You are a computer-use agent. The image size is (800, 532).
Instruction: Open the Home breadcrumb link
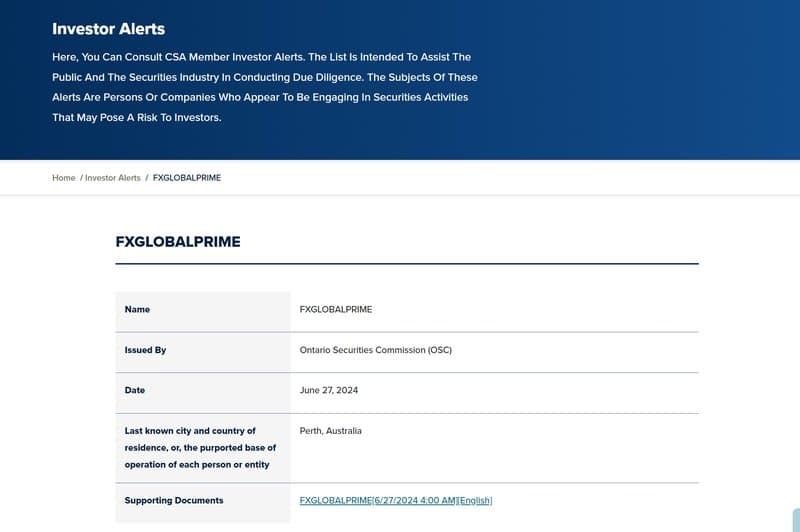pos(64,178)
